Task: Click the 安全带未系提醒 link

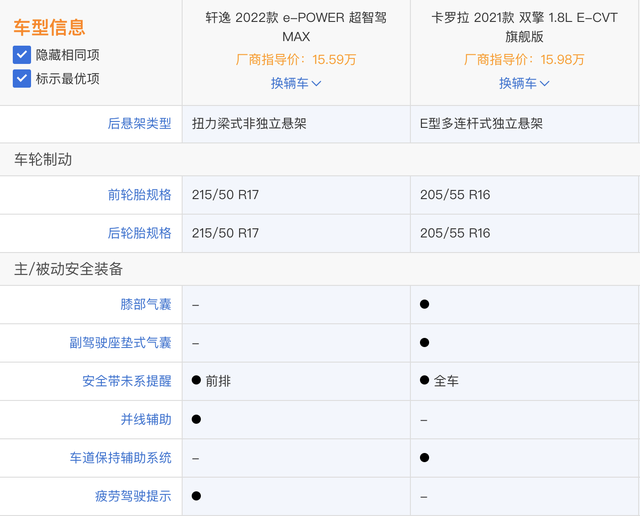Action: pyautogui.click(x=127, y=381)
